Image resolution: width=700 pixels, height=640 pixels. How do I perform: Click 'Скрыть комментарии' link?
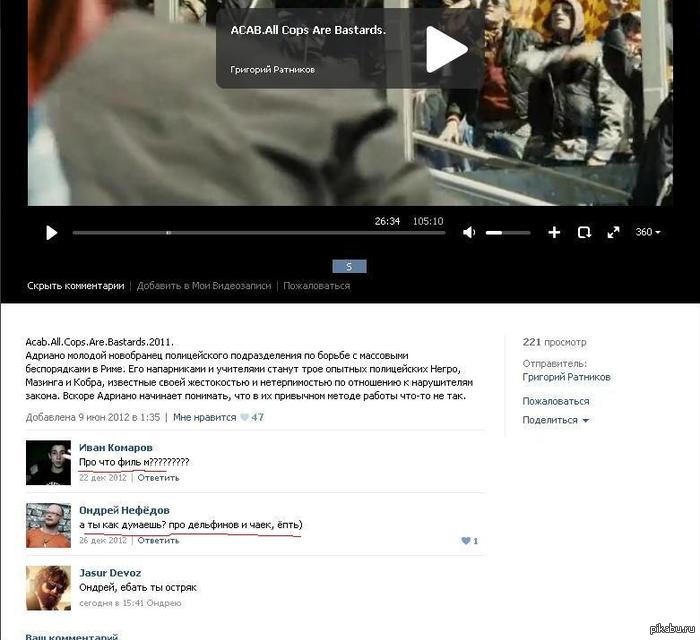75,286
